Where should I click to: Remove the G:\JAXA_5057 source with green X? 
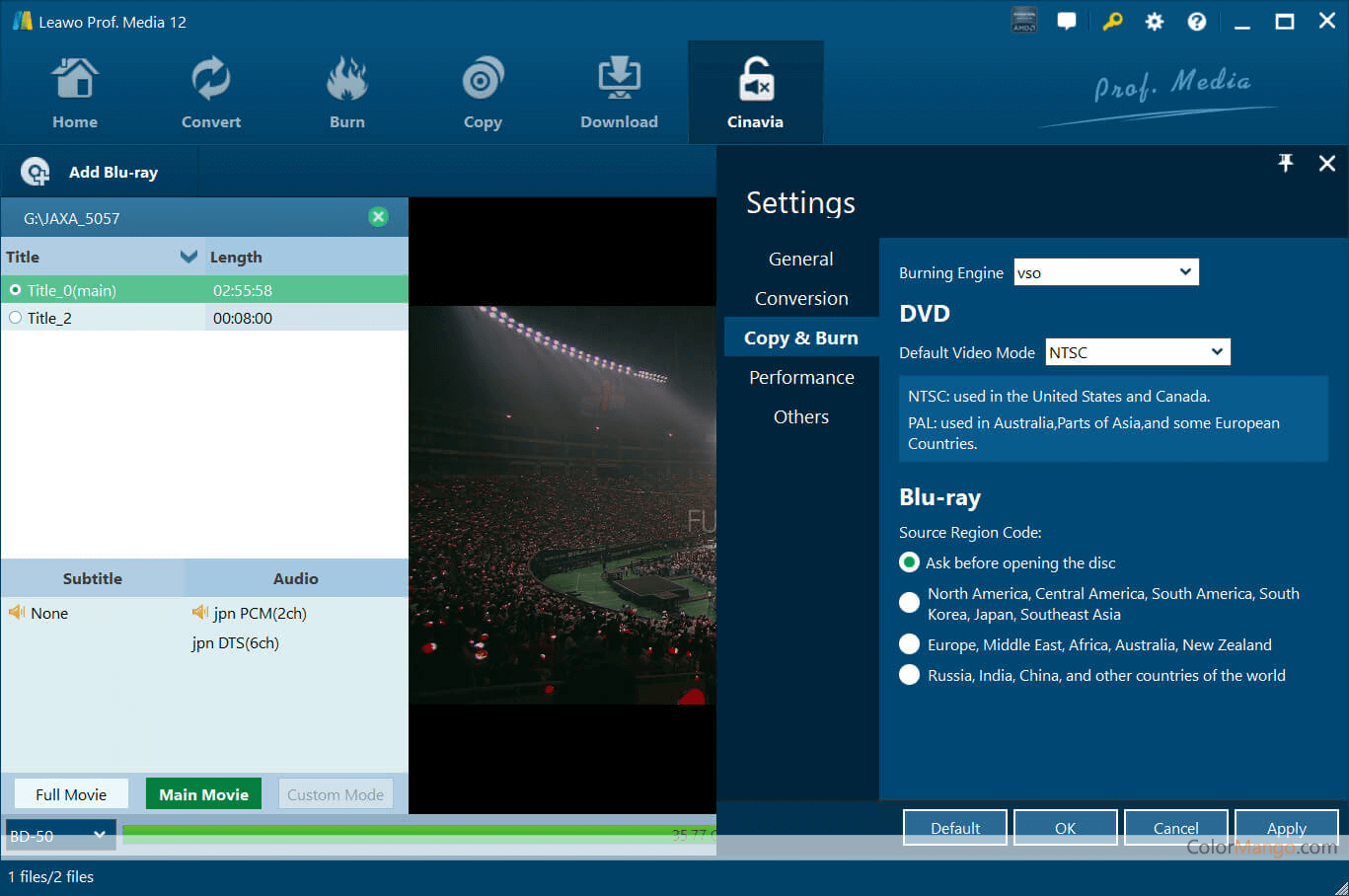click(x=378, y=217)
